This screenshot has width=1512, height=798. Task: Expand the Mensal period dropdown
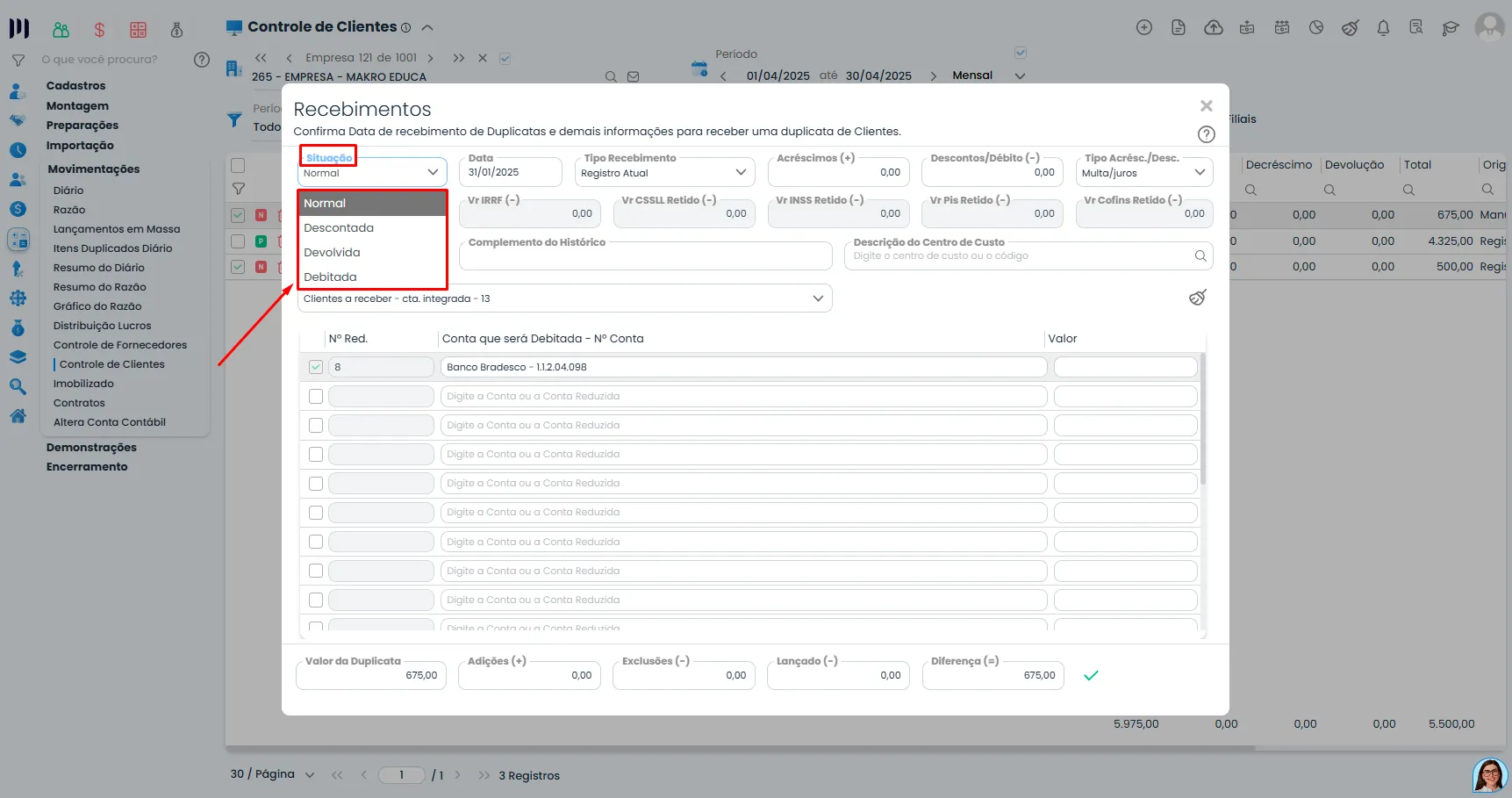[x=1020, y=75]
